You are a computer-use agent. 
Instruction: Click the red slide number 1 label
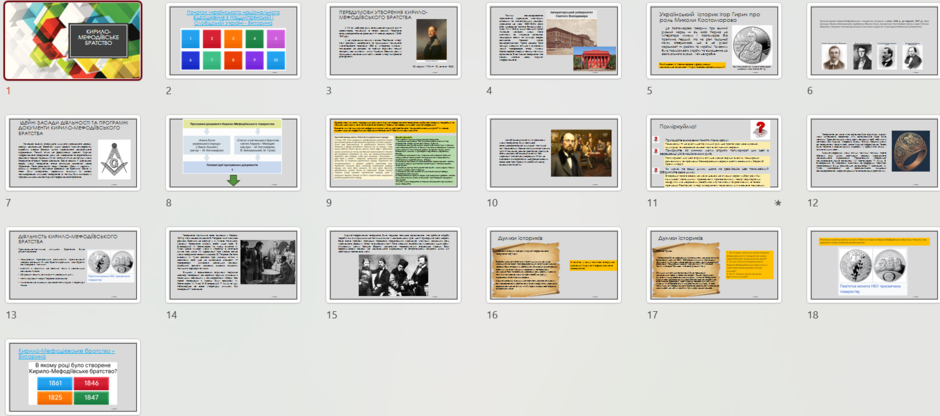8,91
